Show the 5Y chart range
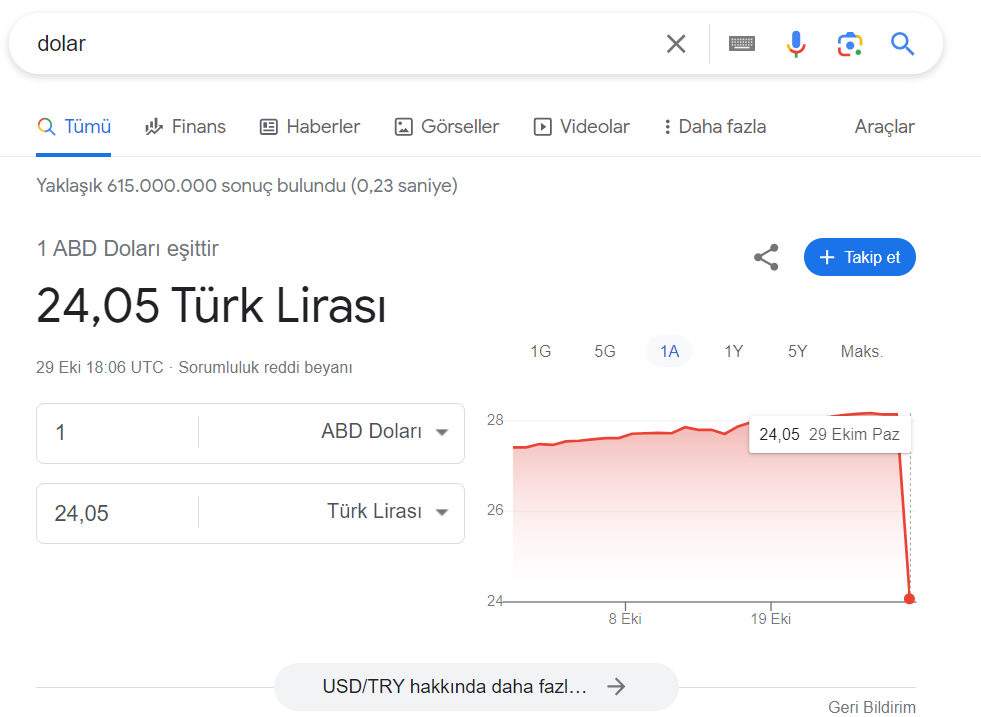 [x=797, y=351]
